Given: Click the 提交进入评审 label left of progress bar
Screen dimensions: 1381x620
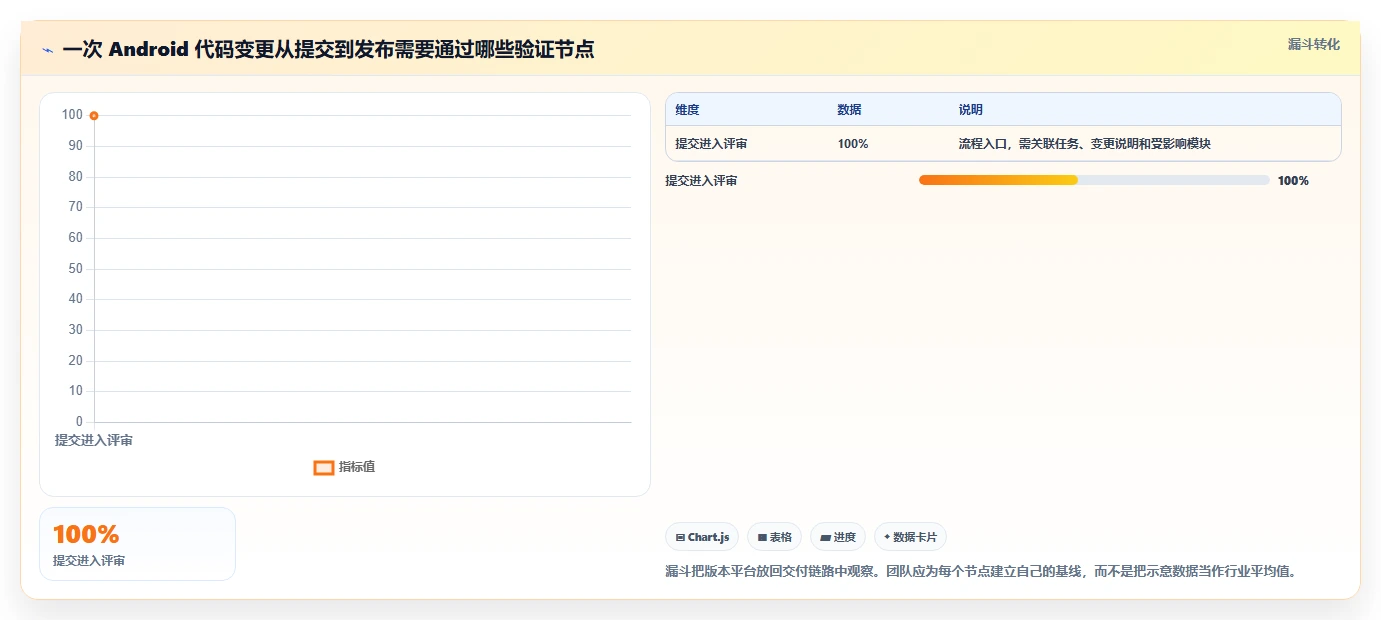Looking at the screenshot, I should (x=701, y=181).
